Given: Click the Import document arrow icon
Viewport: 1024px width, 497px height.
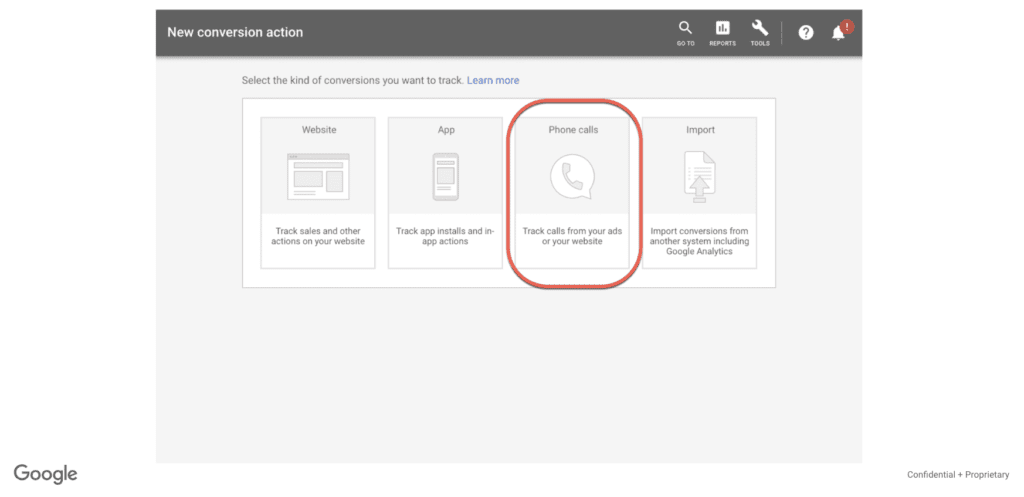Looking at the screenshot, I should point(699,177).
